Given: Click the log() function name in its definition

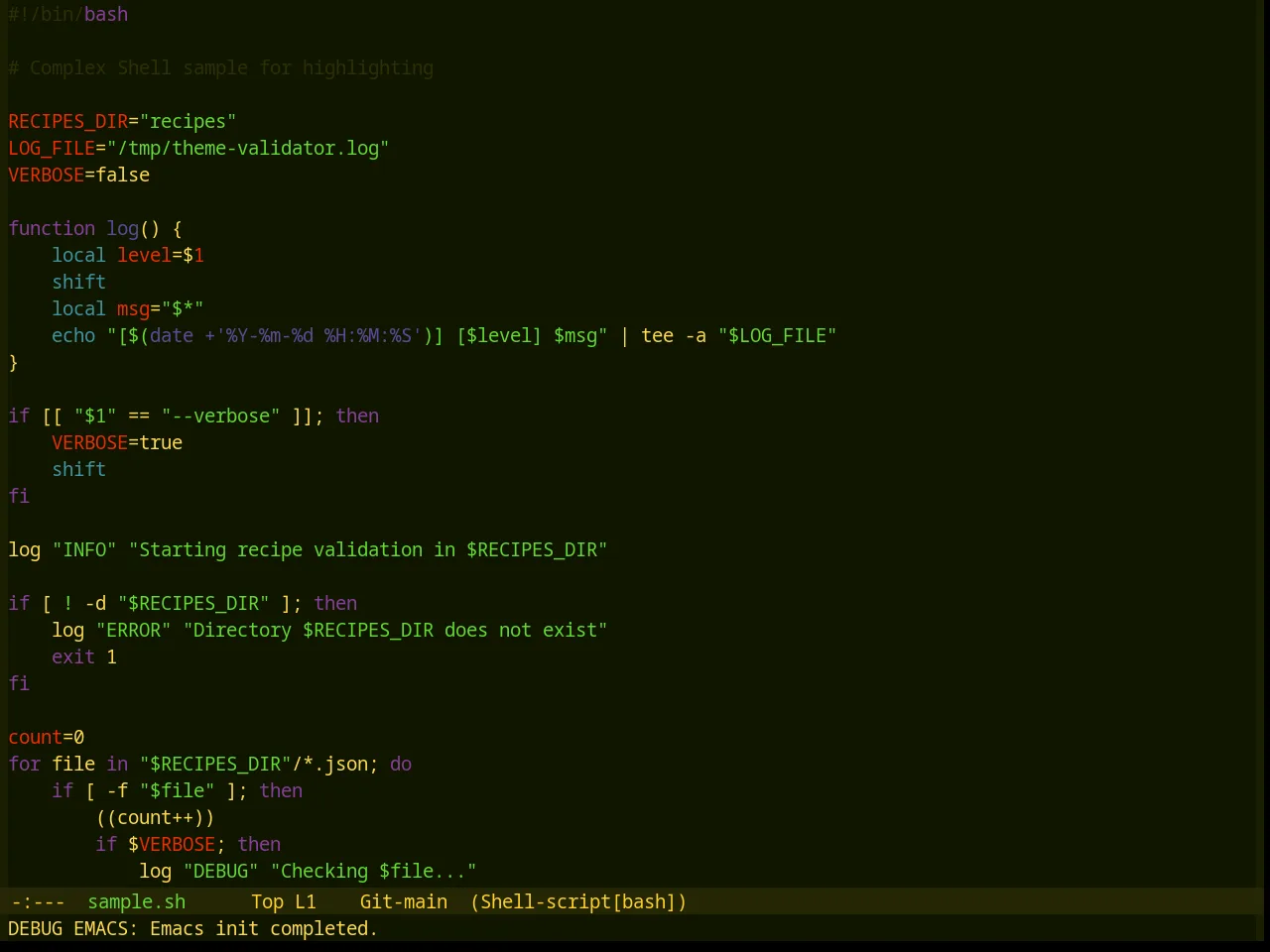Looking at the screenshot, I should (x=122, y=228).
